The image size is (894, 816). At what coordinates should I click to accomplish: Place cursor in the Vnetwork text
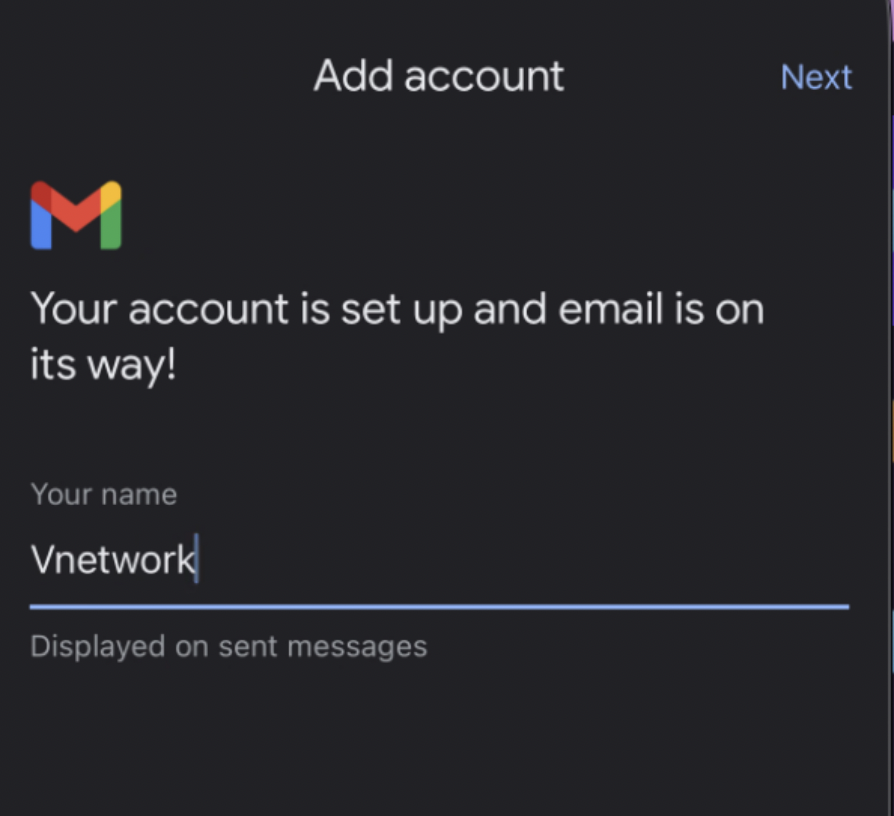(113, 559)
